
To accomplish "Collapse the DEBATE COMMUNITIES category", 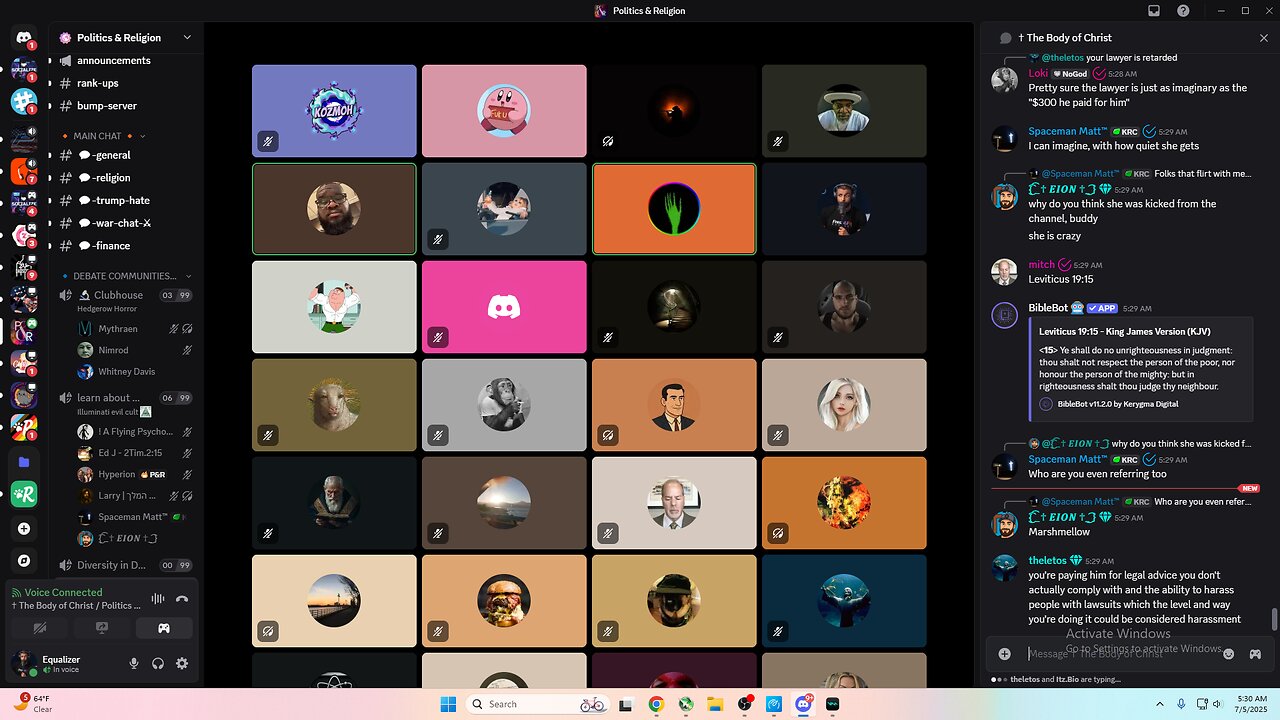I will tap(127, 276).
